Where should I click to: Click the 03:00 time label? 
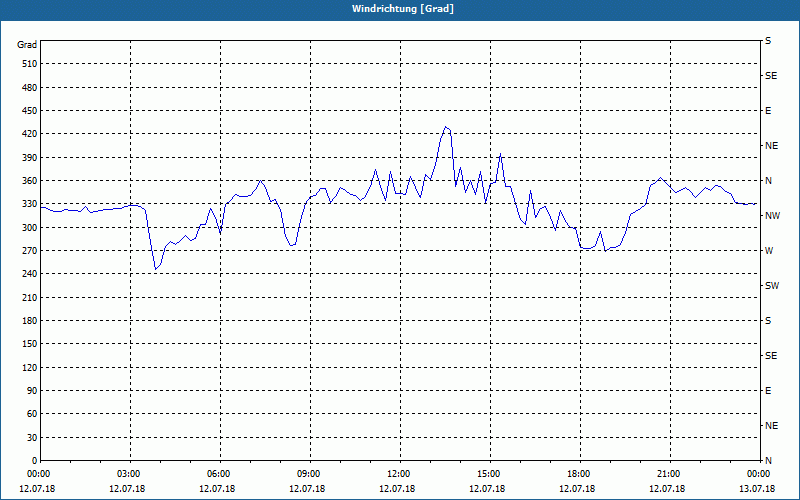click(131, 474)
